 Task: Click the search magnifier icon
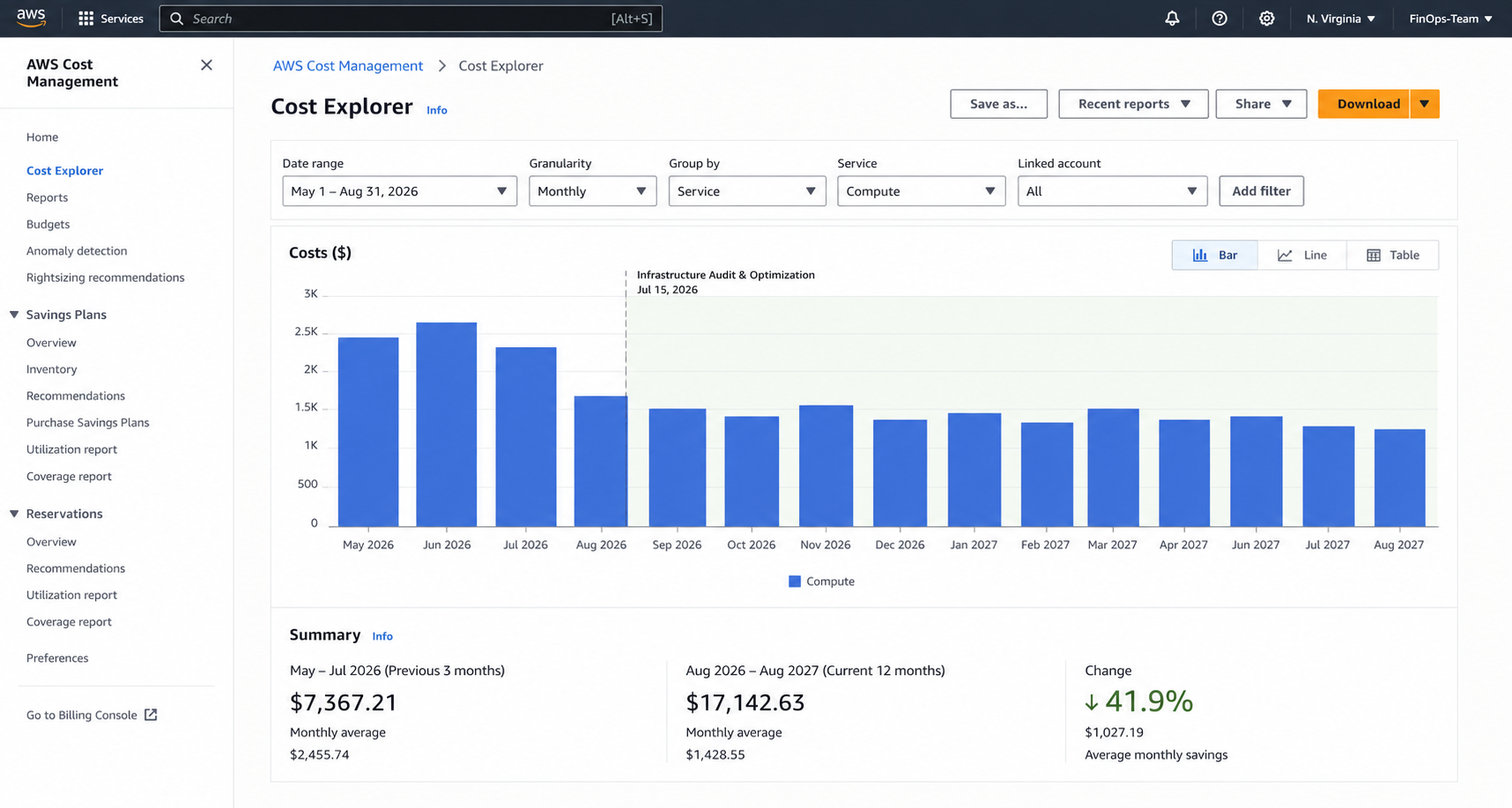pos(176,19)
